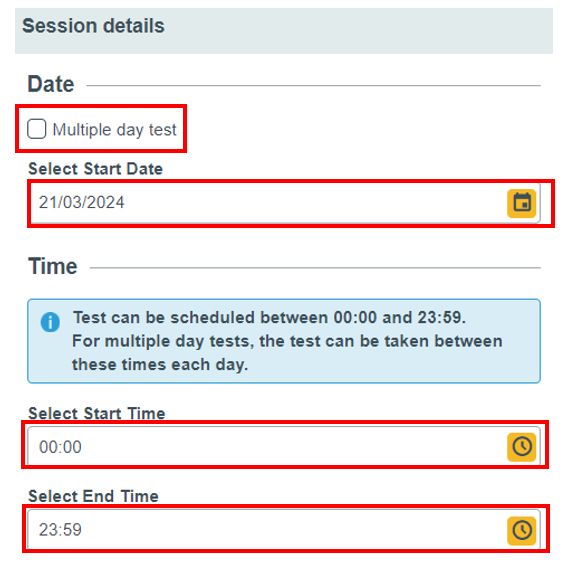Image resolution: width=563 pixels, height=566 pixels.
Task: Click the 'Select End Time' field label
Action: (x=93, y=496)
